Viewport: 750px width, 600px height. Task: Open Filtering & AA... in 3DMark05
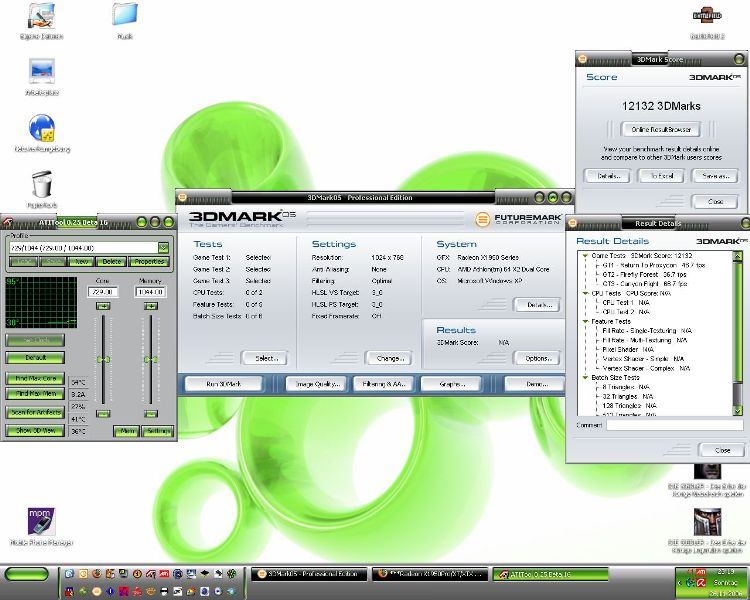click(384, 384)
